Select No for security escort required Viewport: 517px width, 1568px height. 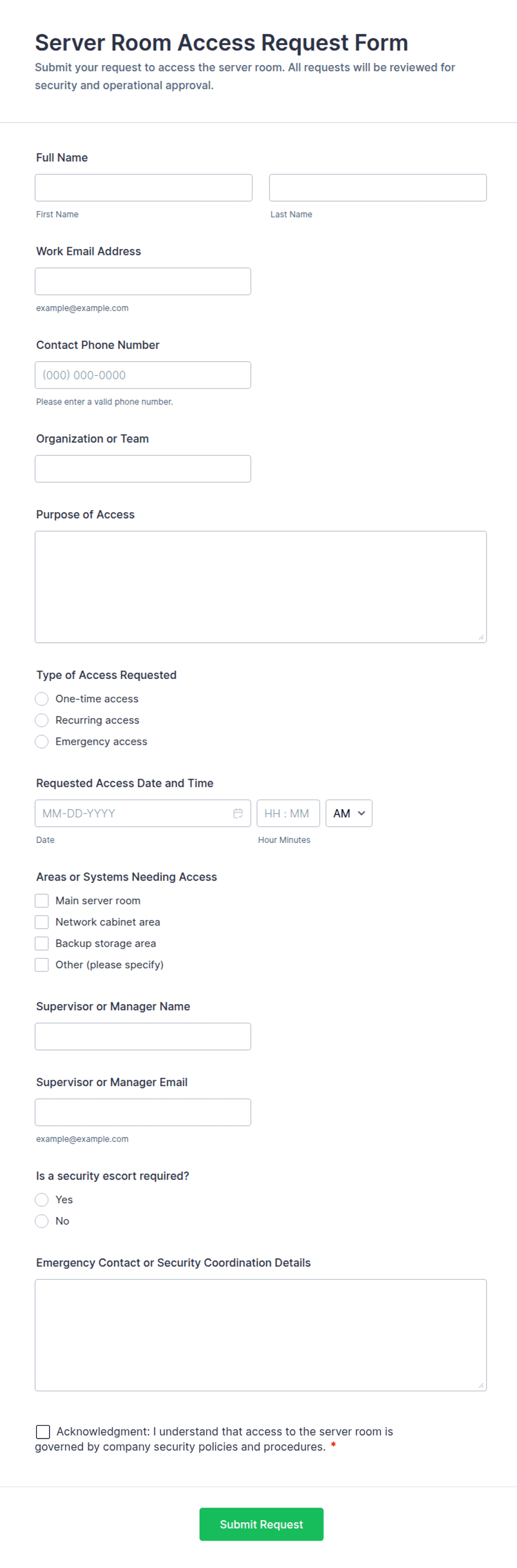41,1221
